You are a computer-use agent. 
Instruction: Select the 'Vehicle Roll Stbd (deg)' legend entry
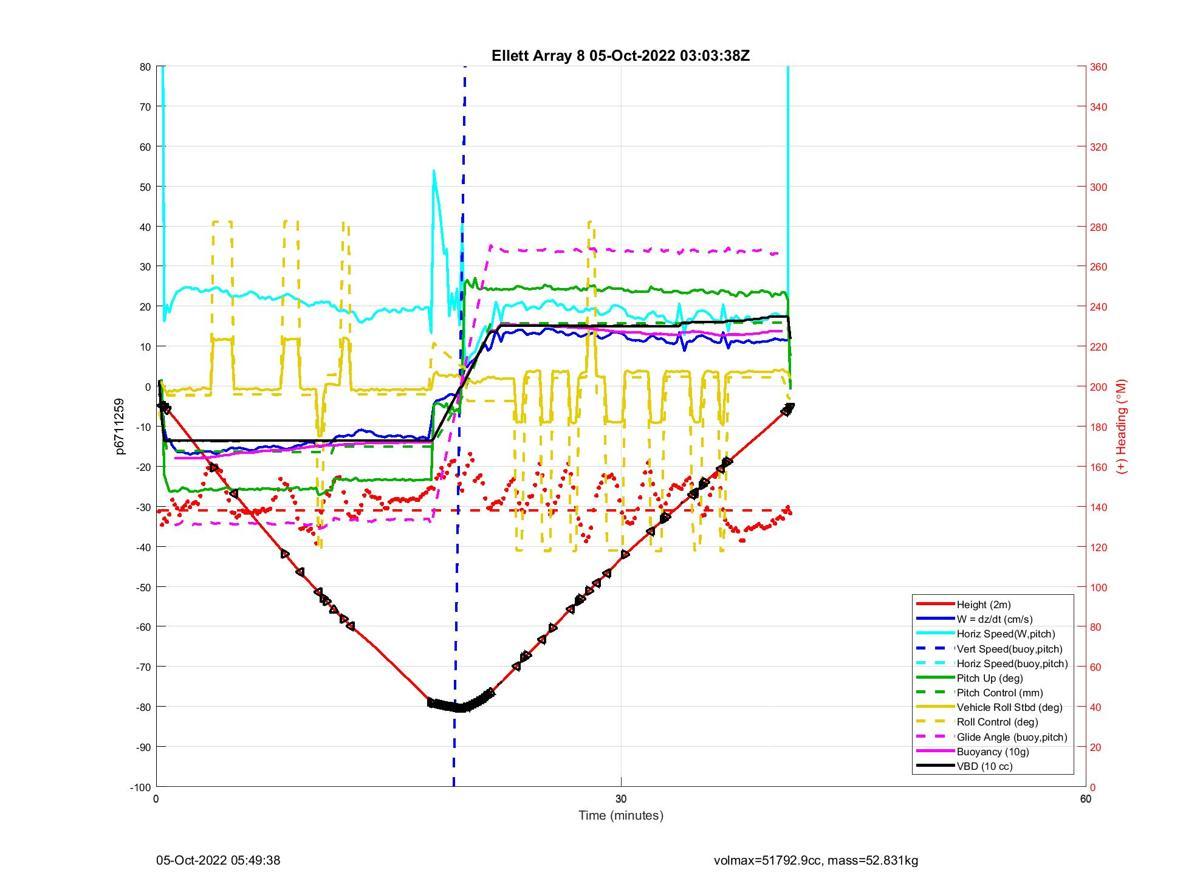[x=1010, y=707]
